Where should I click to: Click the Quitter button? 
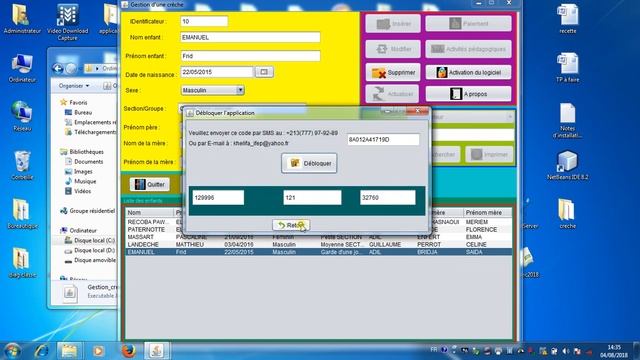click(149, 184)
